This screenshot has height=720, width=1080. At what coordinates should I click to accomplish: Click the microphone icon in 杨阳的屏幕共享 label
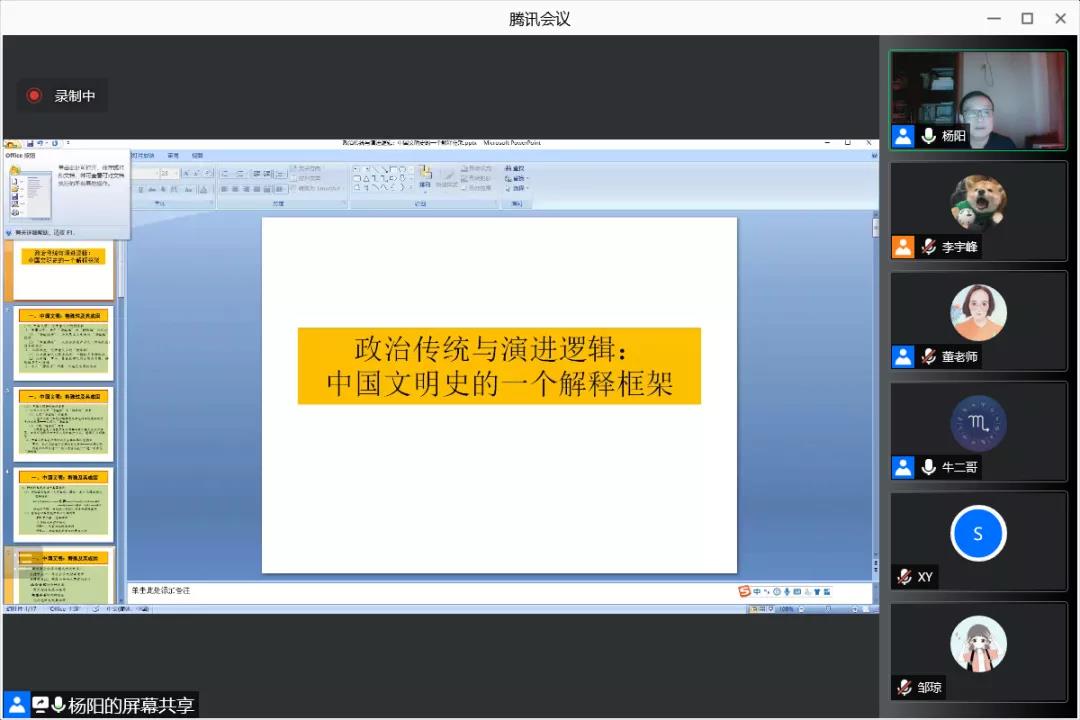[58, 705]
